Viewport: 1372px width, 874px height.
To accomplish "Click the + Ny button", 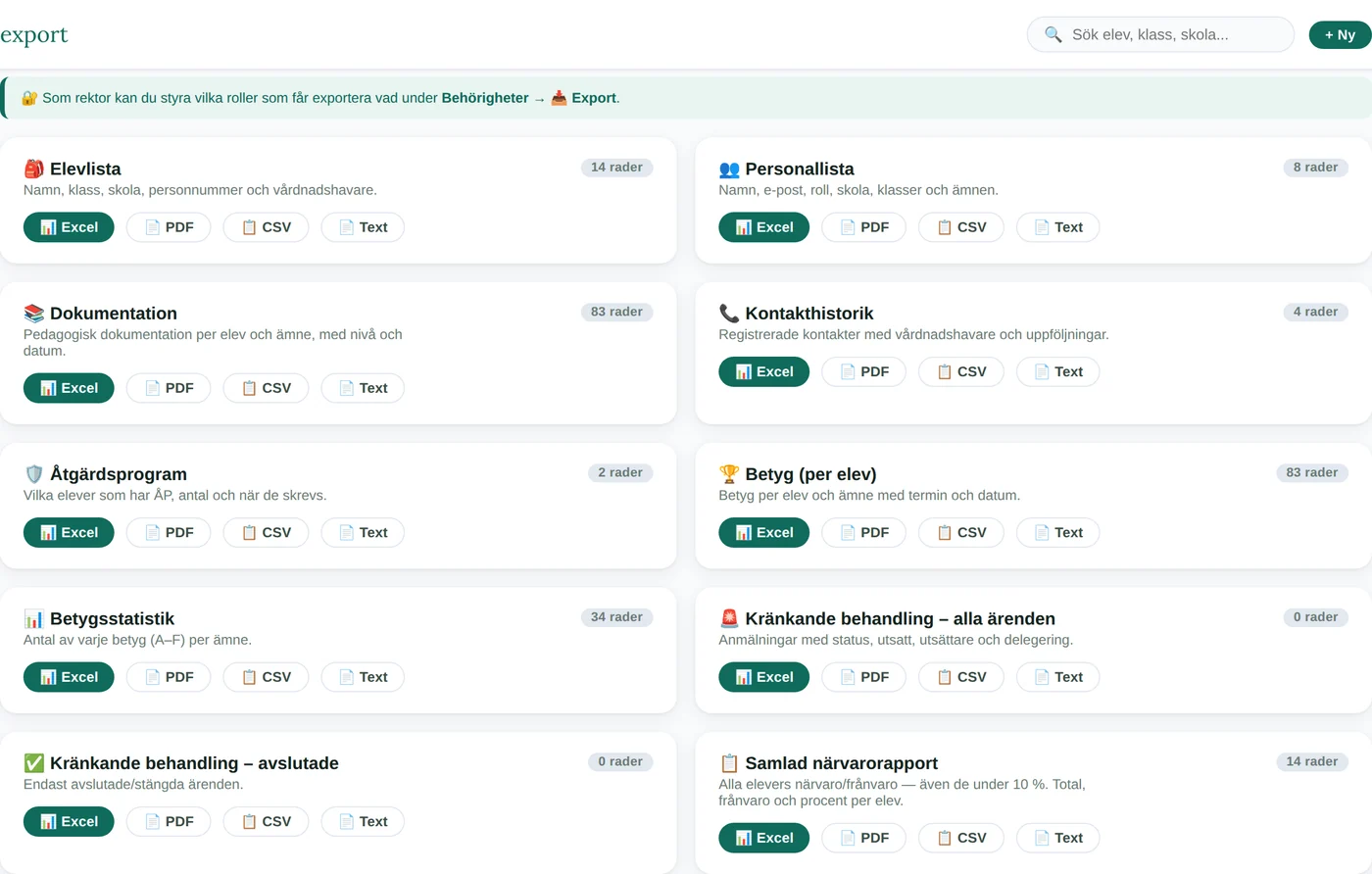I will tap(1340, 35).
